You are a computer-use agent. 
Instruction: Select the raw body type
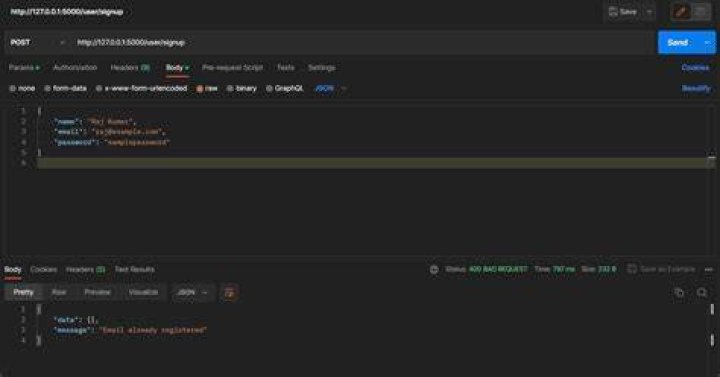(x=207, y=88)
